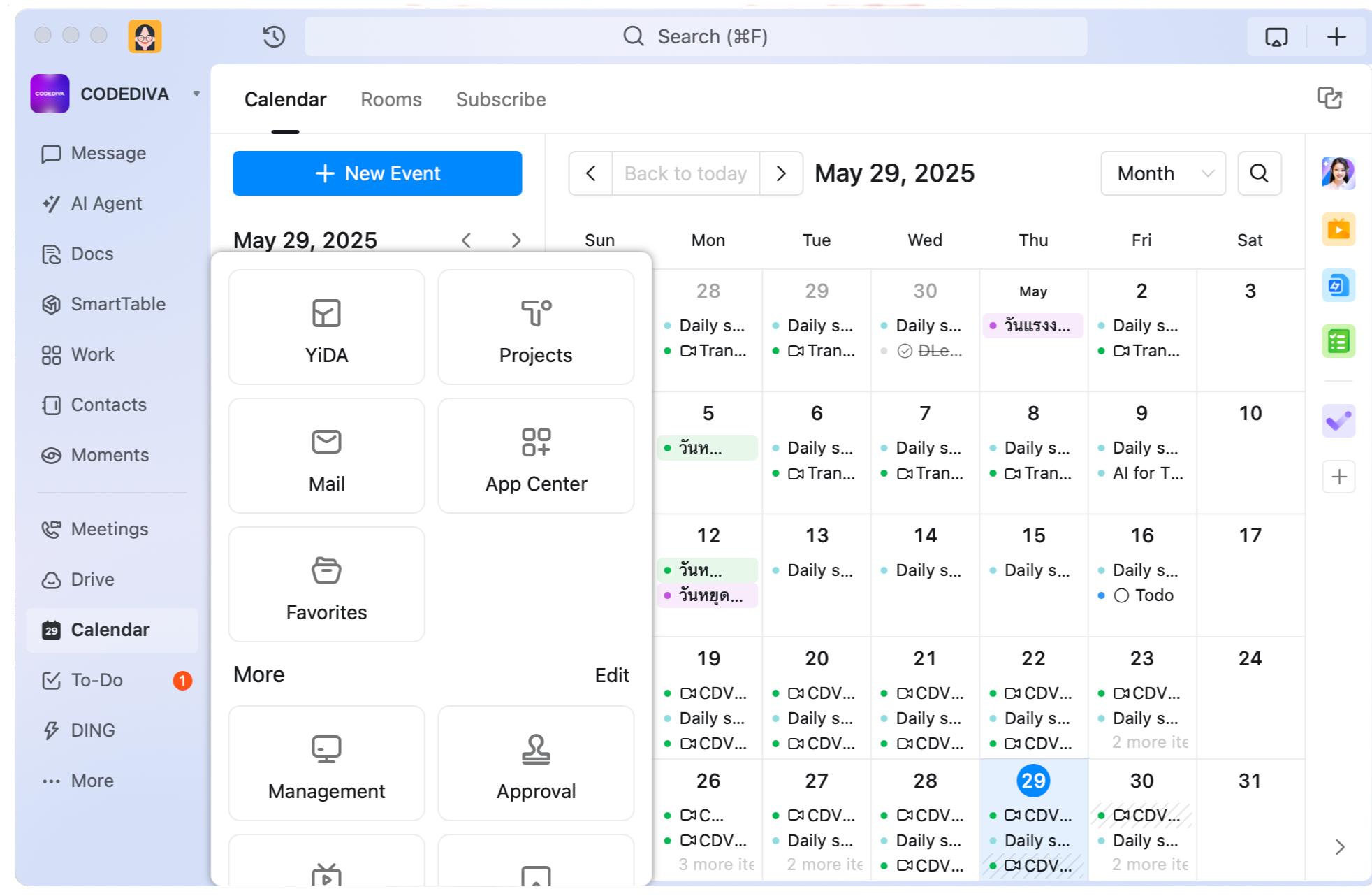Go to next month in mini calendar
Viewport: 1372px width, 896px height.
[516, 240]
